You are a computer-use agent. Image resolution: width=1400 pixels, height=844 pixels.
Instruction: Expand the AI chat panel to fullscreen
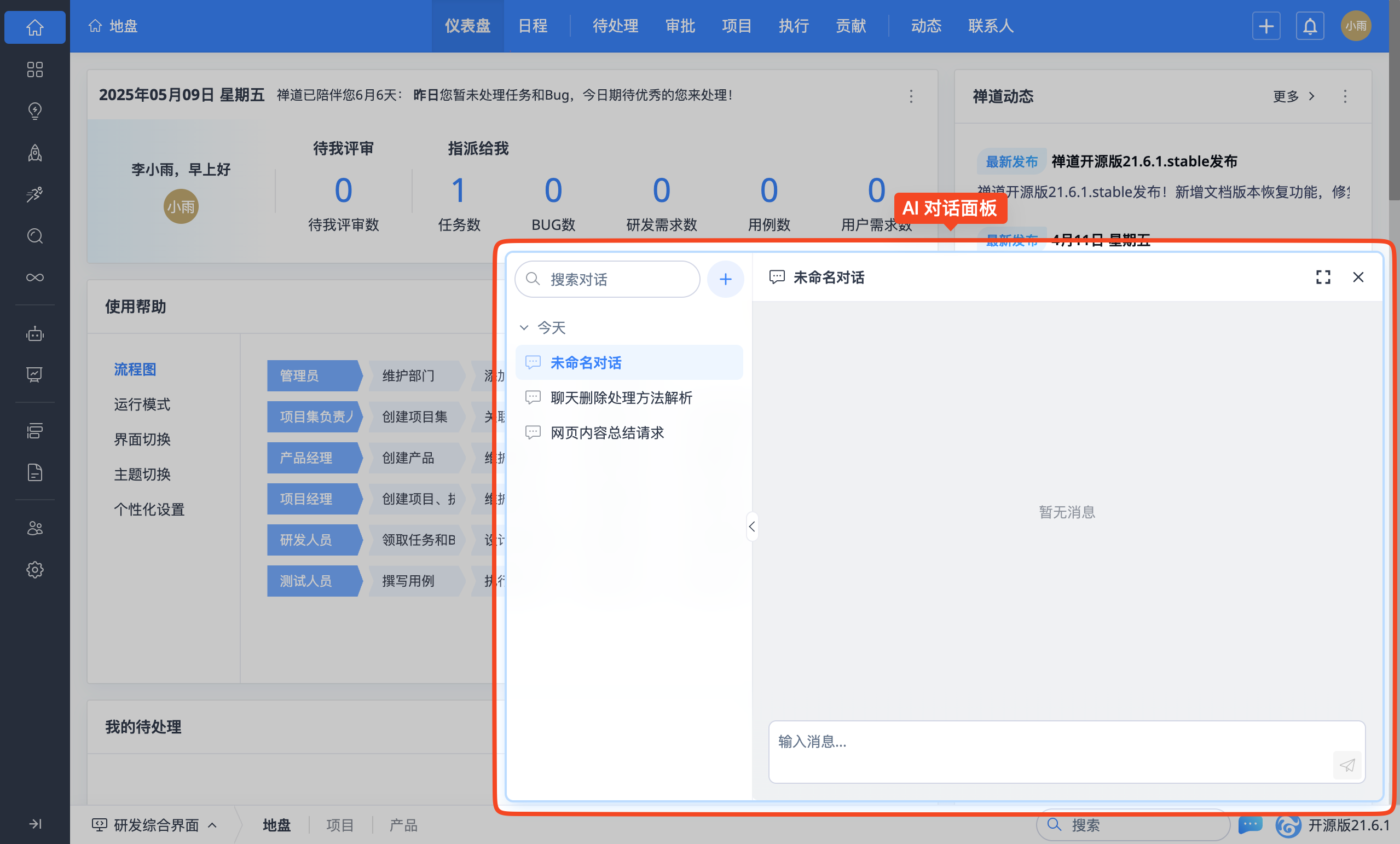pos(1323,278)
